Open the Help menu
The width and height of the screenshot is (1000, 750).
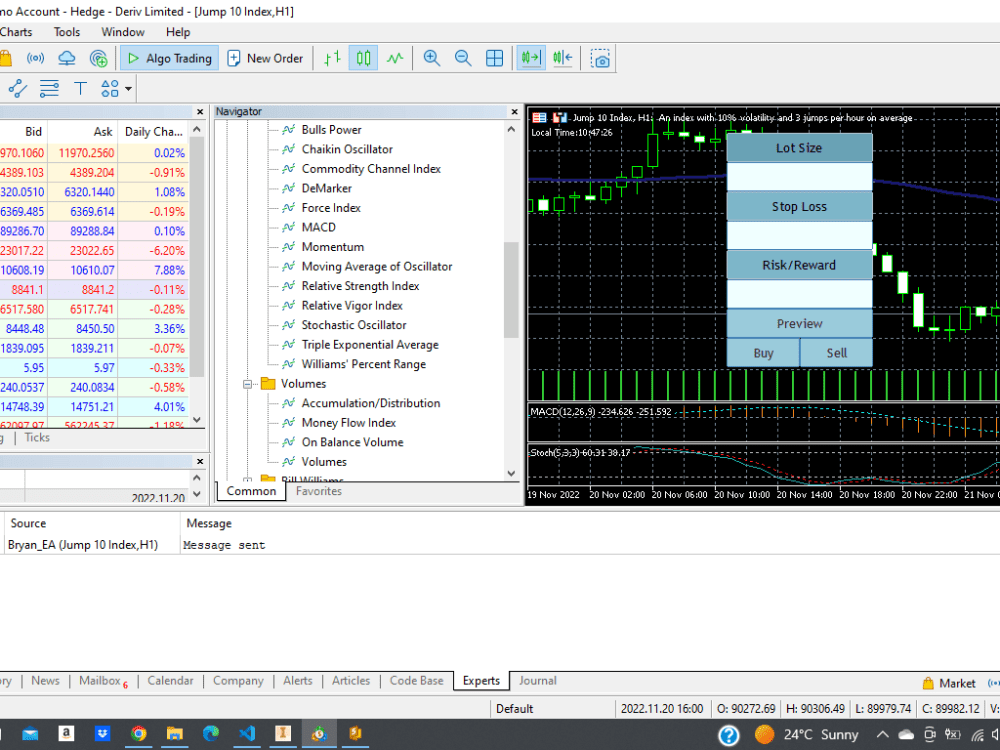pos(178,32)
